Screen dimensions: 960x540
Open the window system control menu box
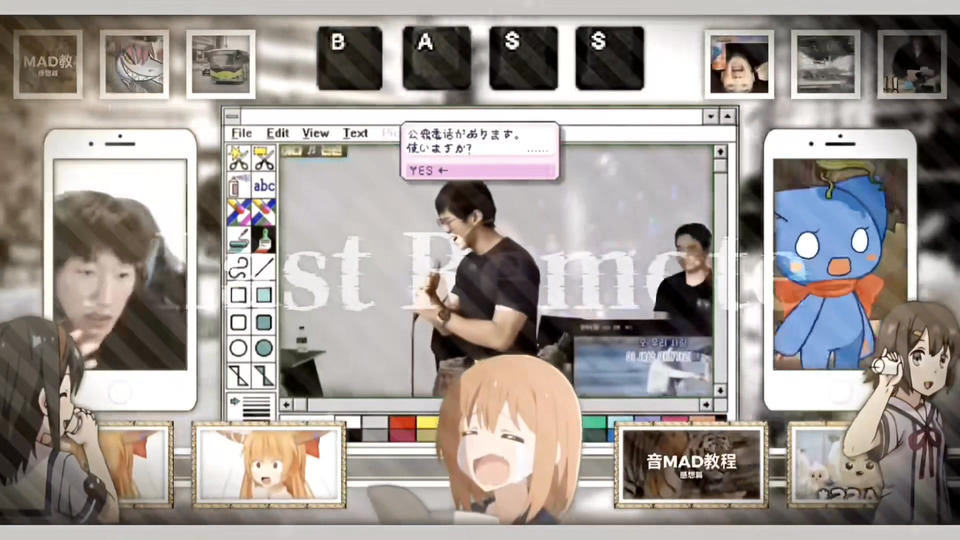232,116
